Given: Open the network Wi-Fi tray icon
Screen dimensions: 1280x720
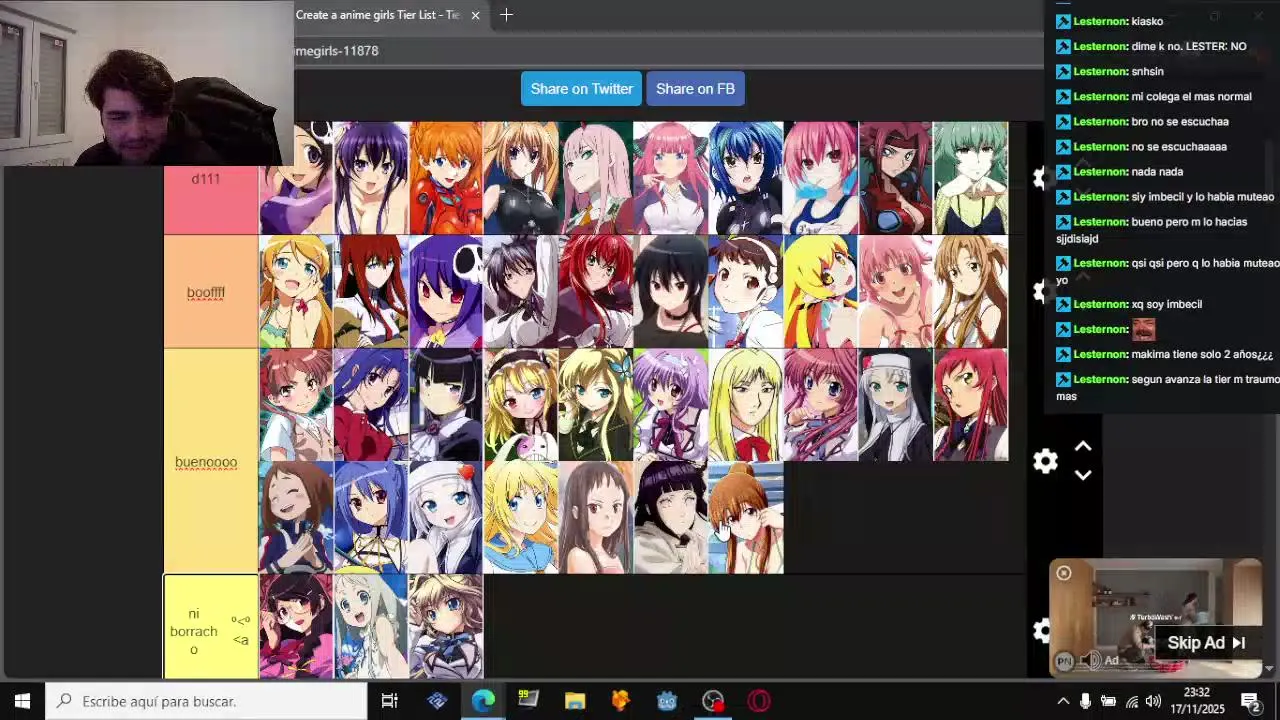Looking at the screenshot, I should coord(1131,701).
